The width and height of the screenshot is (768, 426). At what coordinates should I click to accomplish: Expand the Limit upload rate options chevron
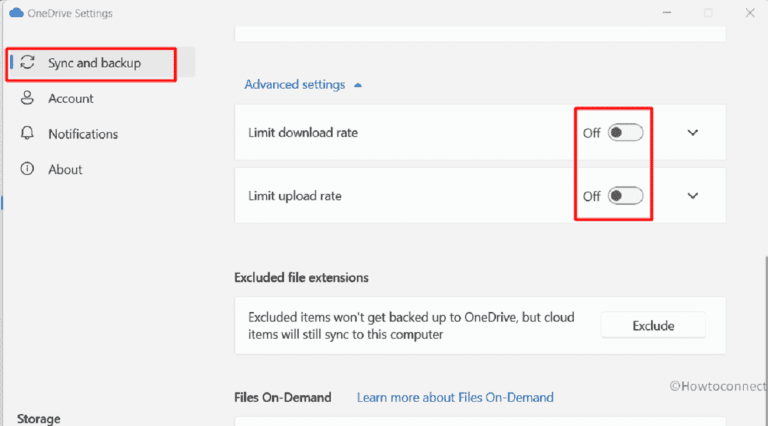point(693,196)
